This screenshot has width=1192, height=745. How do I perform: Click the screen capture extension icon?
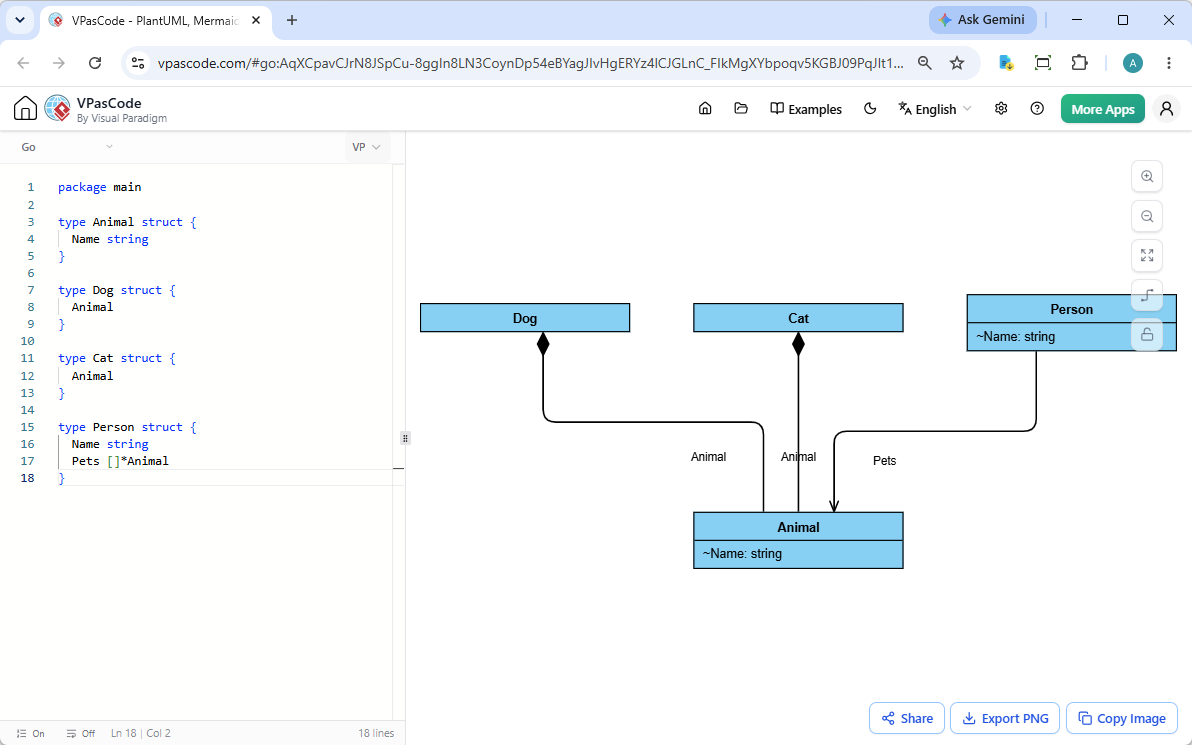tap(1043, 63)
